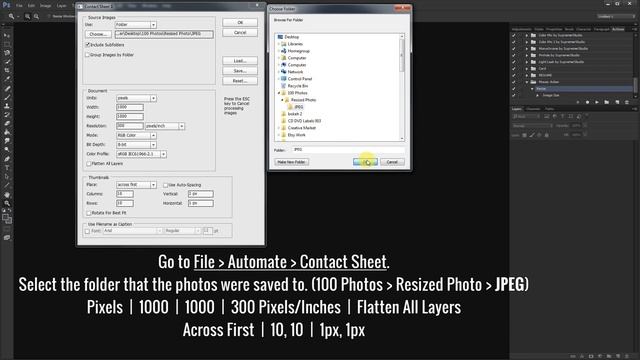Toggle checkmark beside Image Size step

(514, 95)
